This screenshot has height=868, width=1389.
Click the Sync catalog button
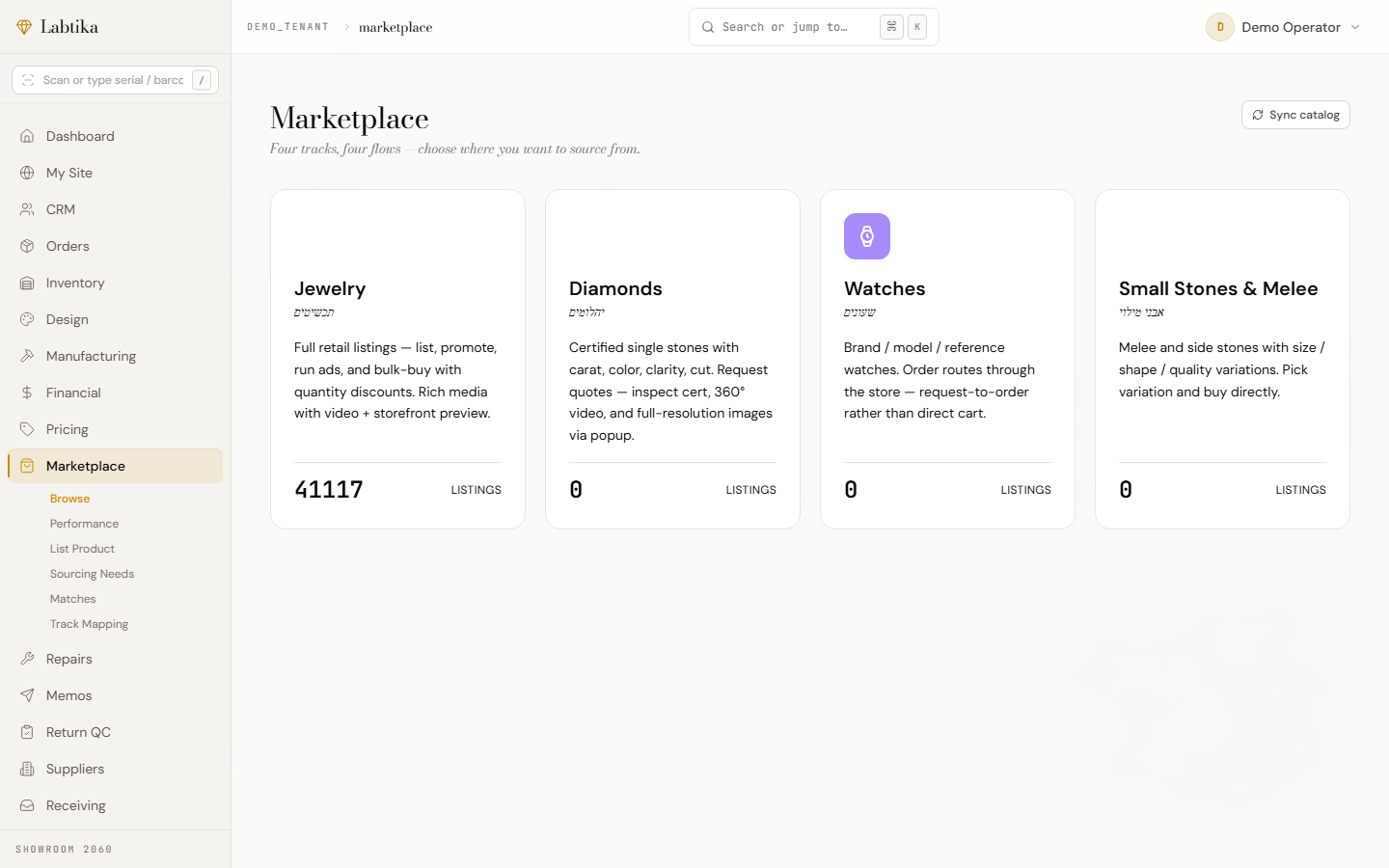coord(1295,115)
